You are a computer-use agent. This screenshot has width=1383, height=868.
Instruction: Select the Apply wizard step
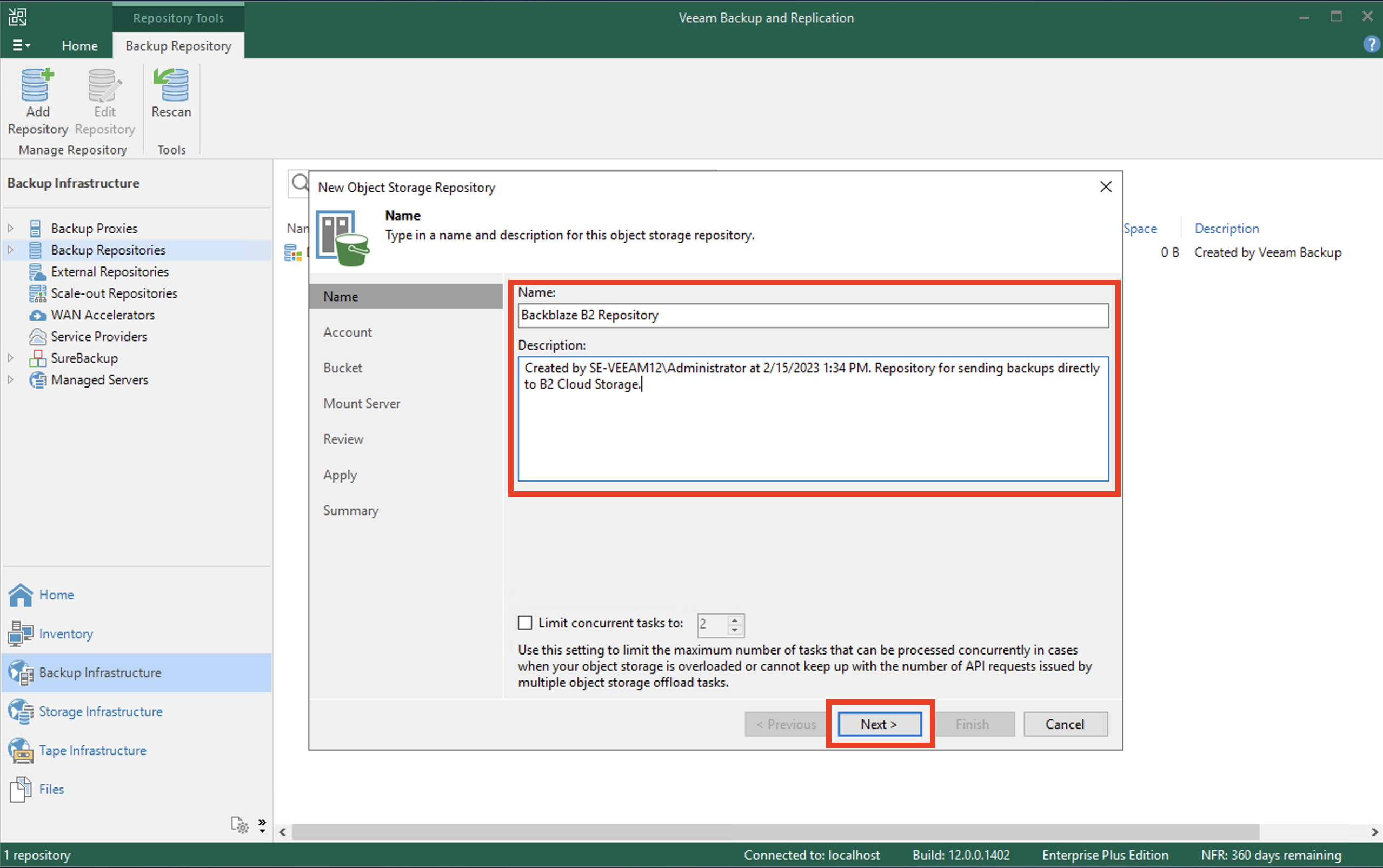click(x=340, y=475)
